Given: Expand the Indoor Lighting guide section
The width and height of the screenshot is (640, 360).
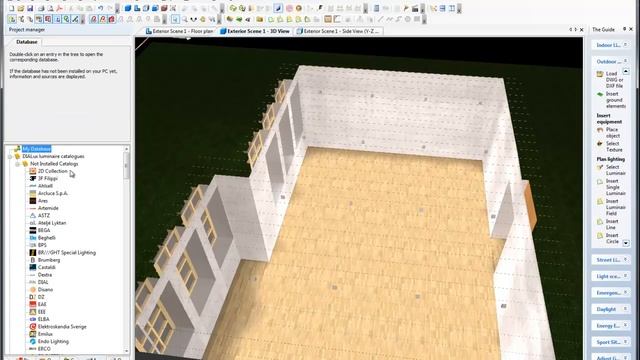Looking at the screenshot, I should (x=625, y=45).
